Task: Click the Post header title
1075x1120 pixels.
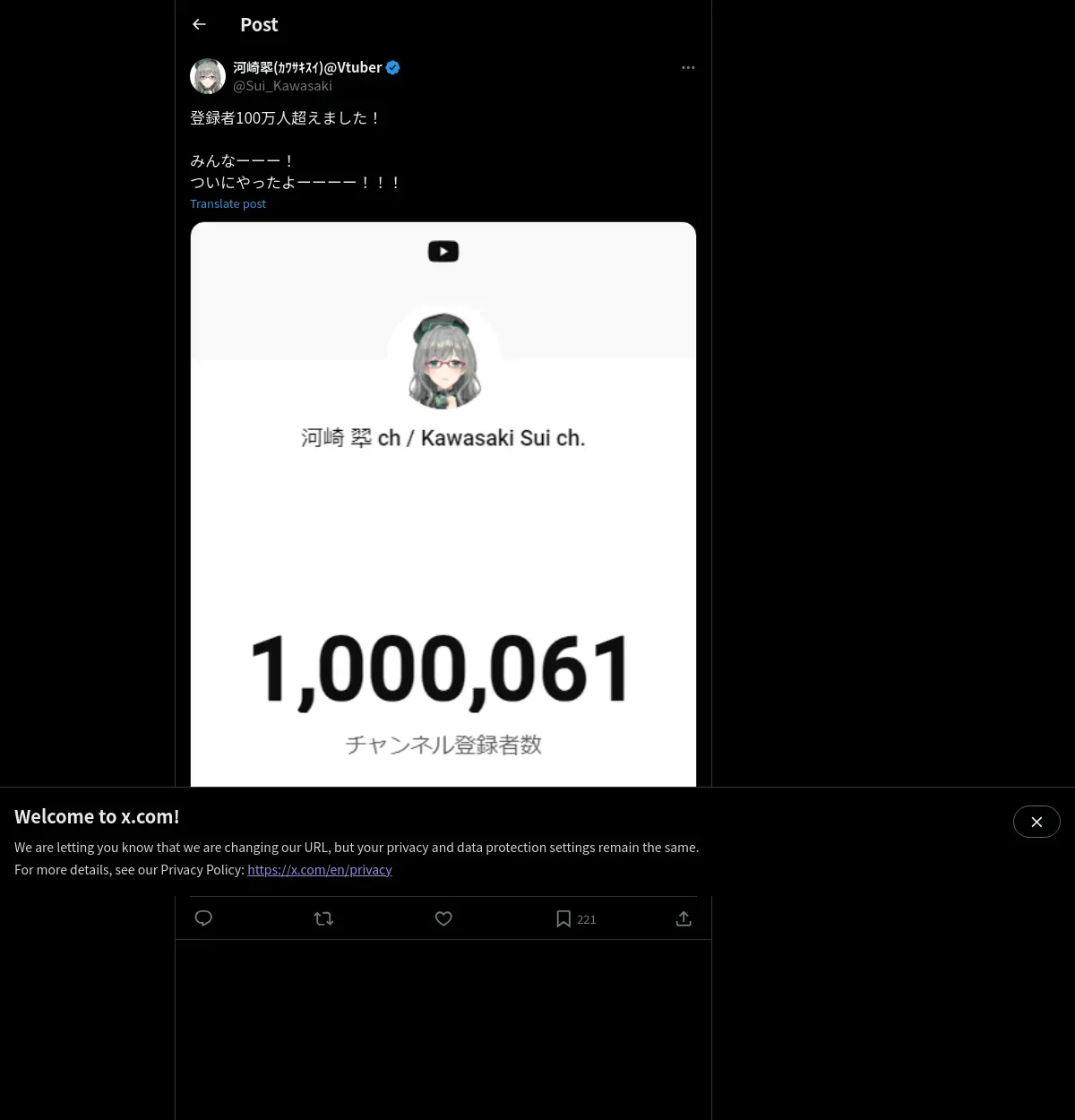Action: click(x=259, y=24)
